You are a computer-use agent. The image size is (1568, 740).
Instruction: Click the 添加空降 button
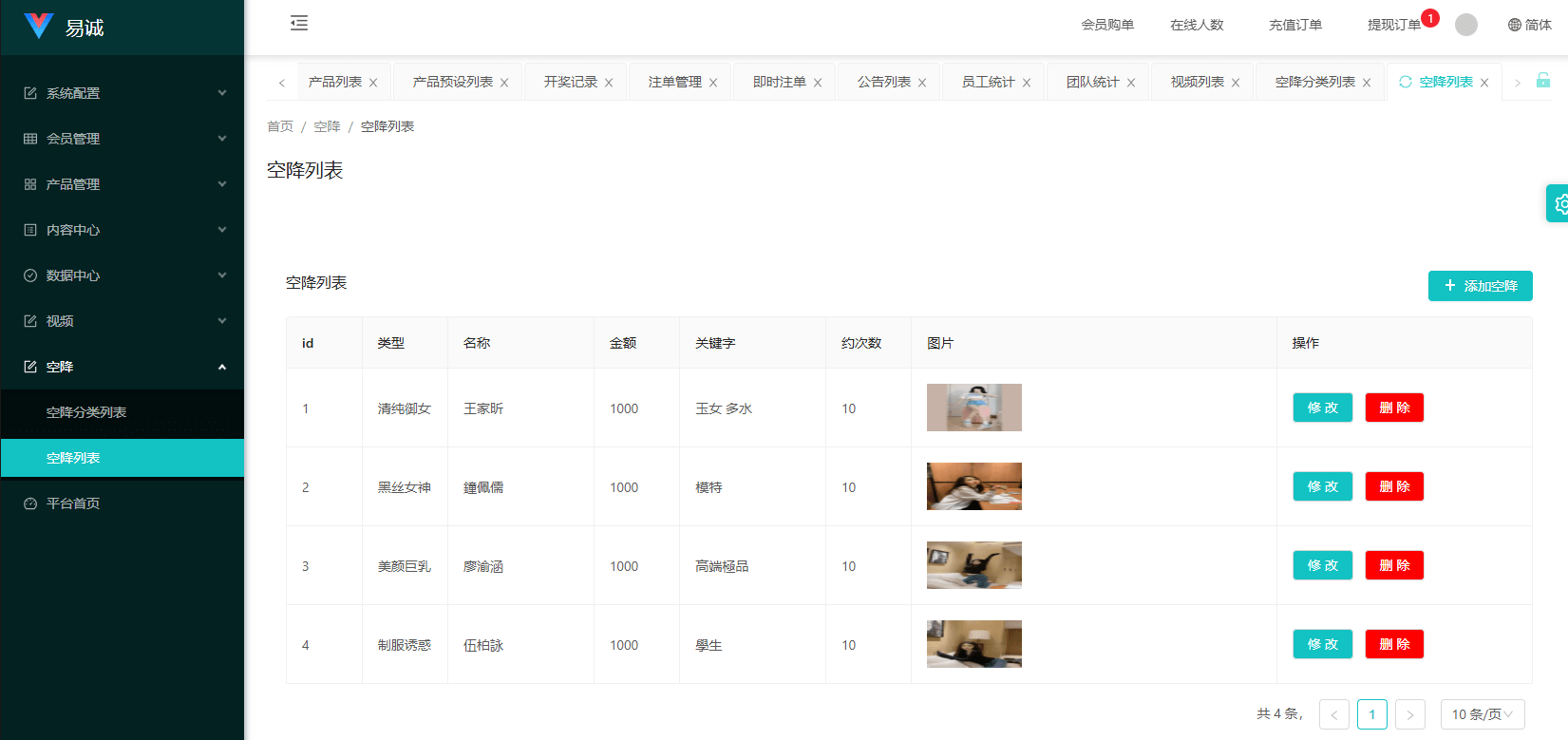(x=1480, y=286)
